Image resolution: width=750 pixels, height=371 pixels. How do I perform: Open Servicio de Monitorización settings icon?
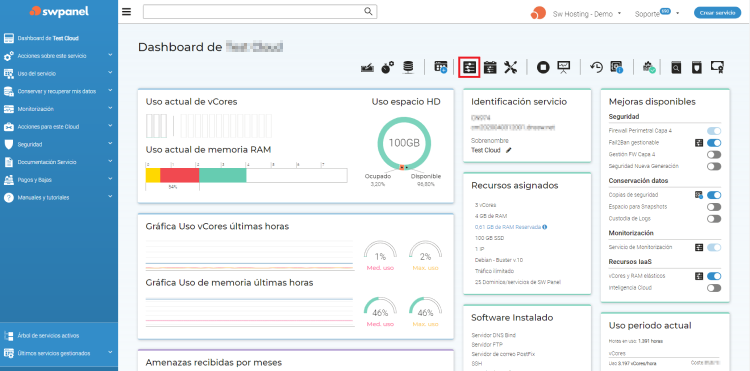click(x=699, y=247)
